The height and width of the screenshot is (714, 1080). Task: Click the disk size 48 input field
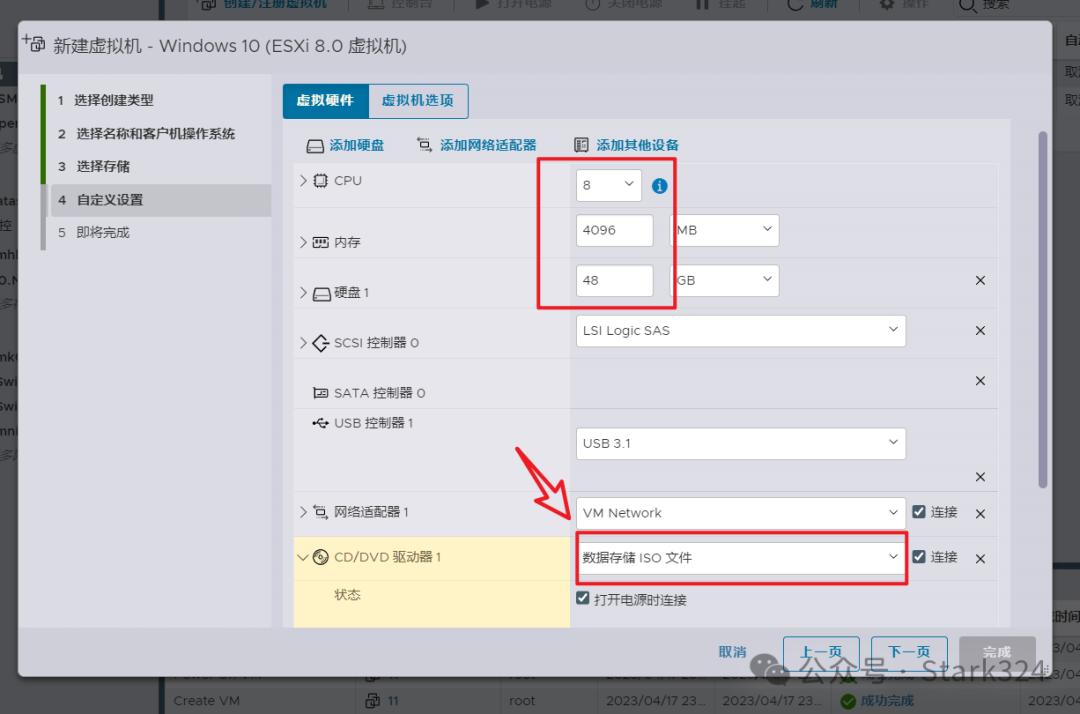pos(614,280)
